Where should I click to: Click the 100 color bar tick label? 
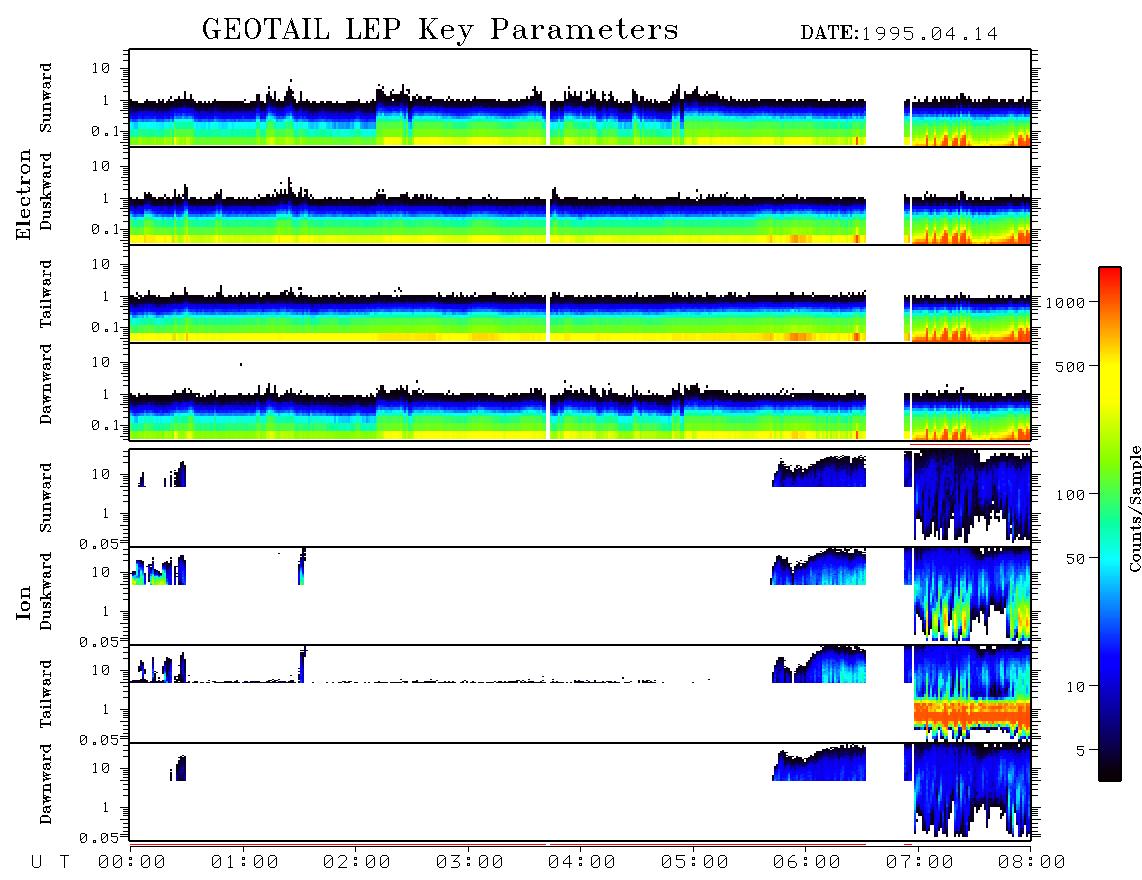pyautogui.click(x=1070, y=495)
